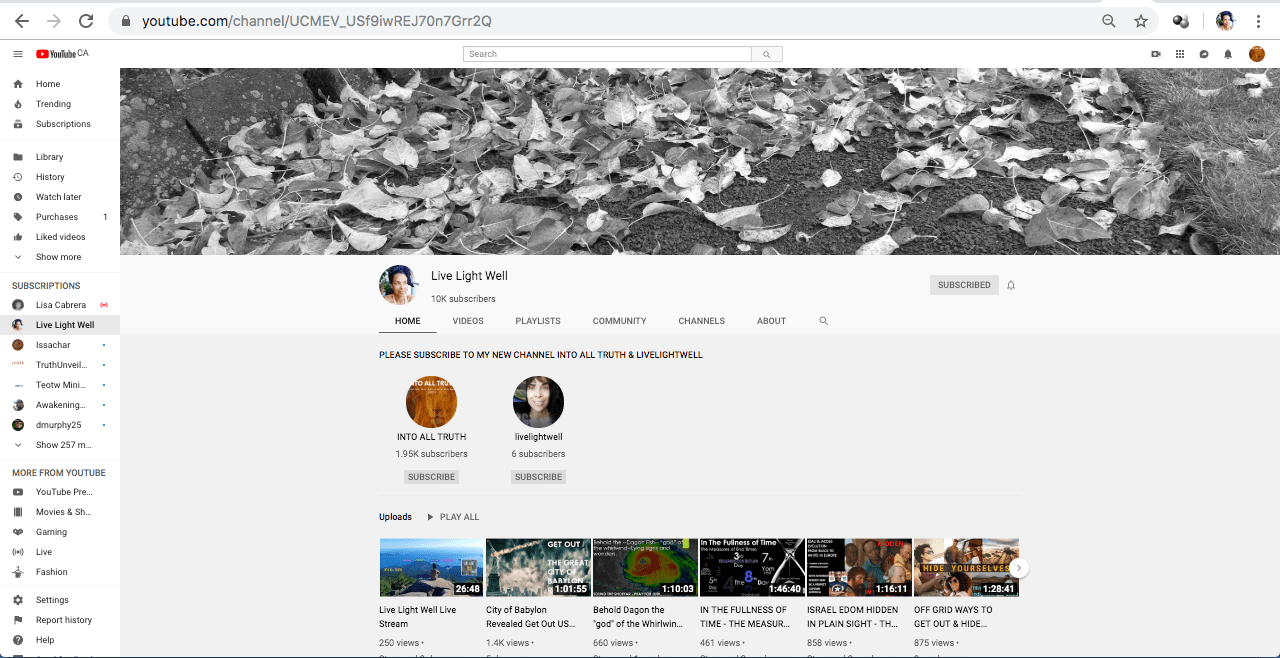Image resolution: width=1280 pixels, height=658 pixels.
Task: Switch to the Community tab
Action: (x=620, y=321)
